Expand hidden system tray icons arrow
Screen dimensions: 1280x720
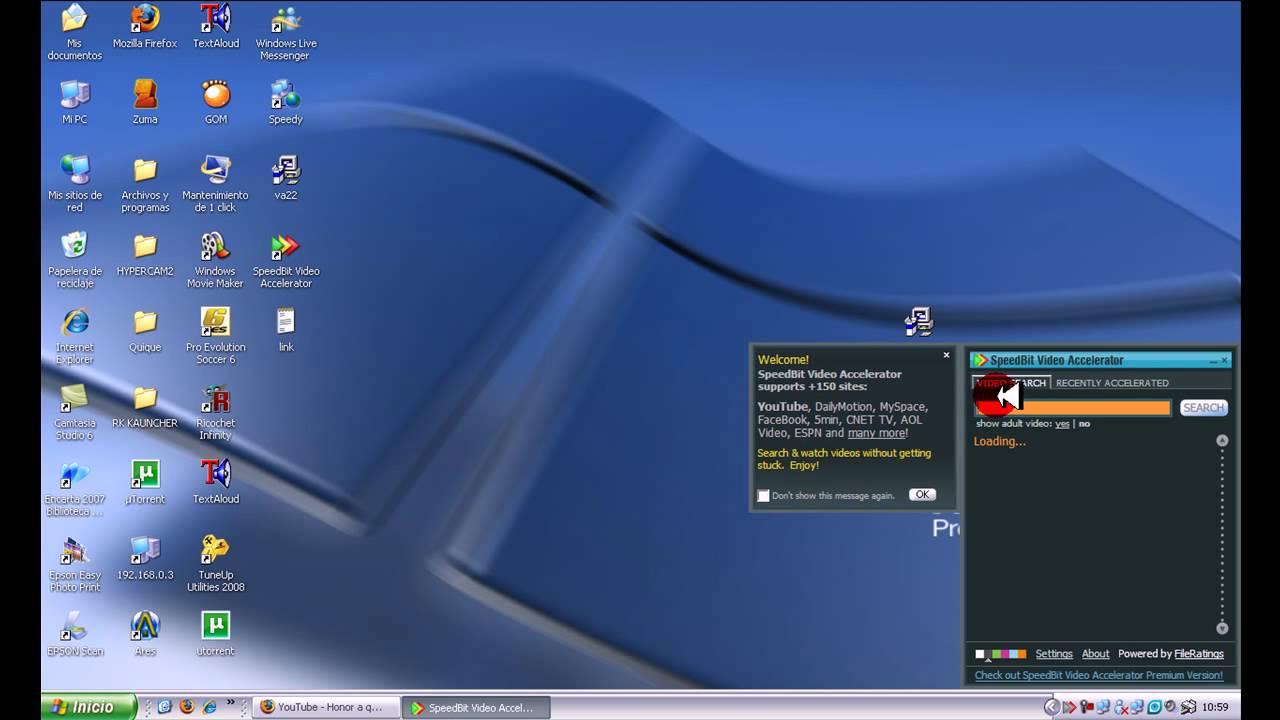click(x=1052, y=707)
